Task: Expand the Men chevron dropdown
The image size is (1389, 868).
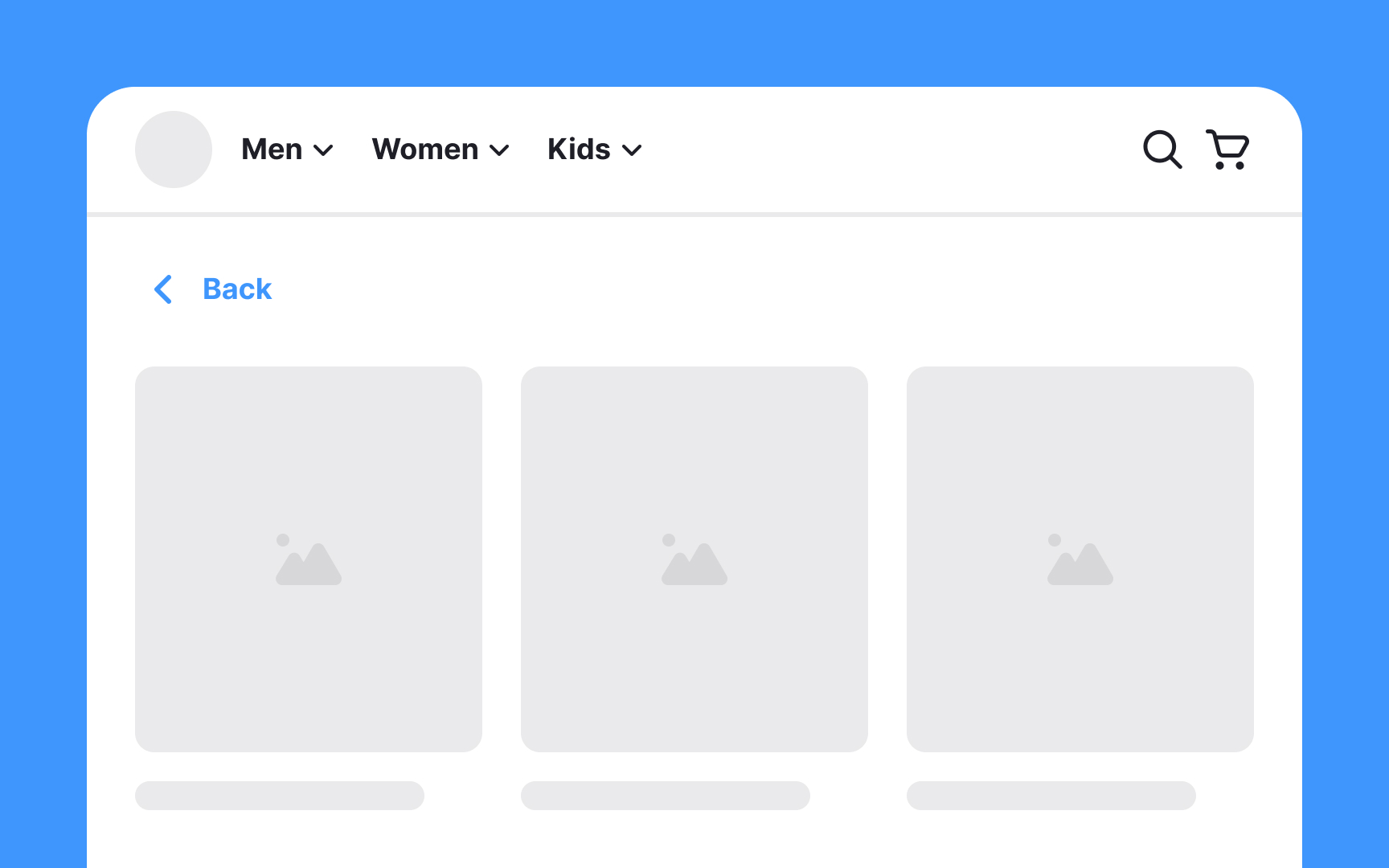Action: pyautogui.click(x=323, y=150)
